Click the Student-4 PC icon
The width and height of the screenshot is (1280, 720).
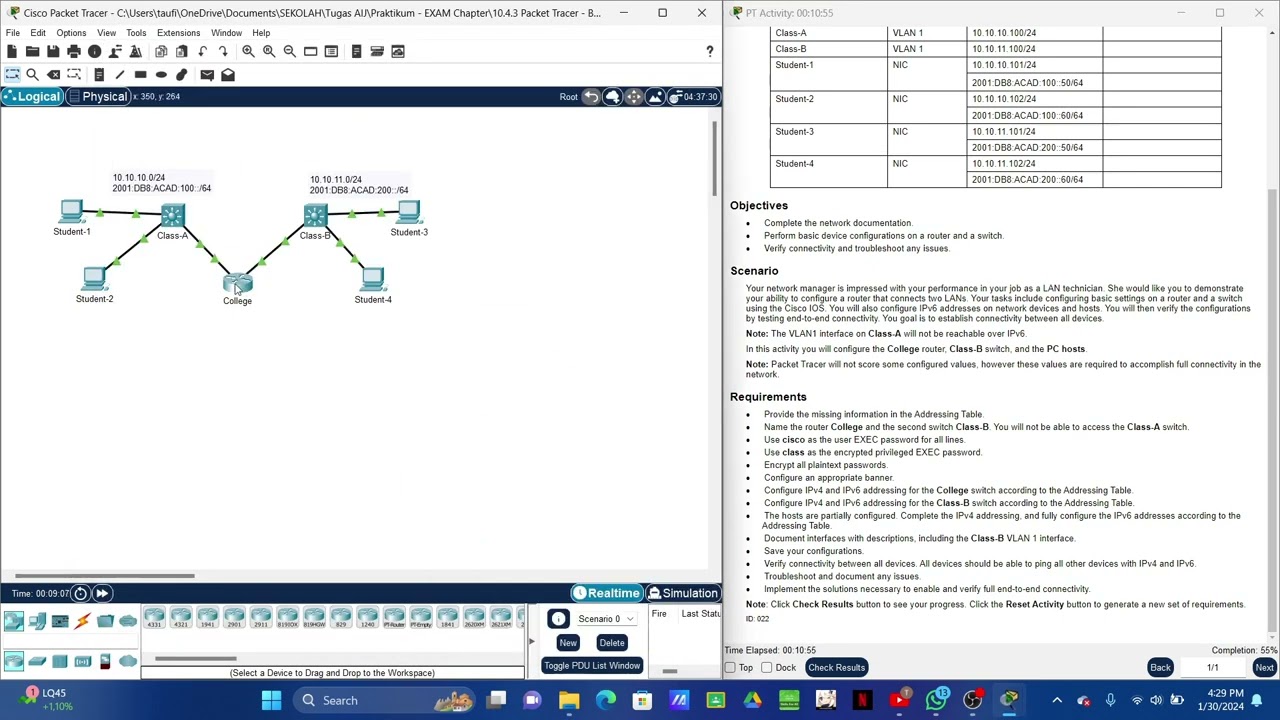(x=372, y=280)
